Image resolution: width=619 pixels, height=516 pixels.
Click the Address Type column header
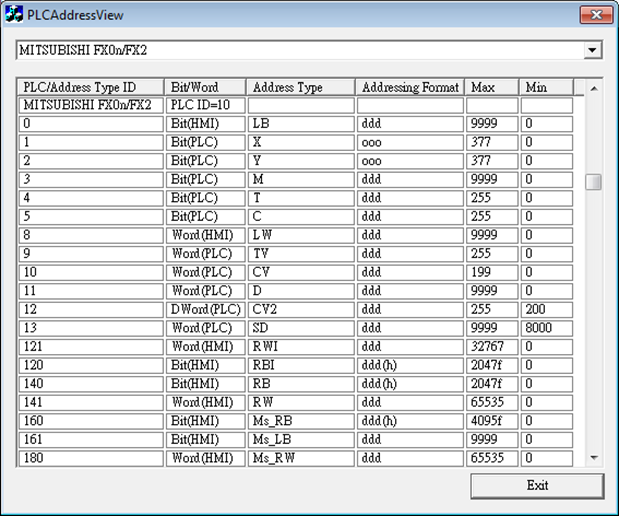(301, 87)
